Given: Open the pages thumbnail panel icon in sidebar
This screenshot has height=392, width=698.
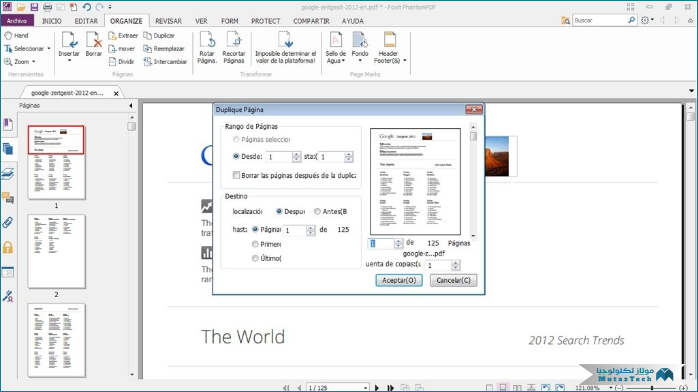Looking at the screenshot, I should [x=8, y=149].
